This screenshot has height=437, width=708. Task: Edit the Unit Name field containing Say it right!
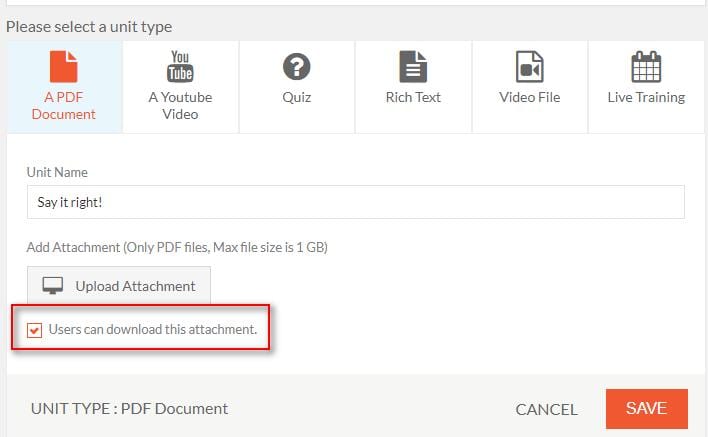pyautogui.click(x=356, y=202)
